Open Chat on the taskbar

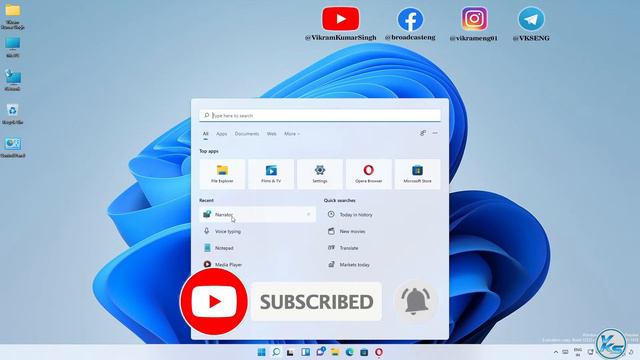[320, 352]
